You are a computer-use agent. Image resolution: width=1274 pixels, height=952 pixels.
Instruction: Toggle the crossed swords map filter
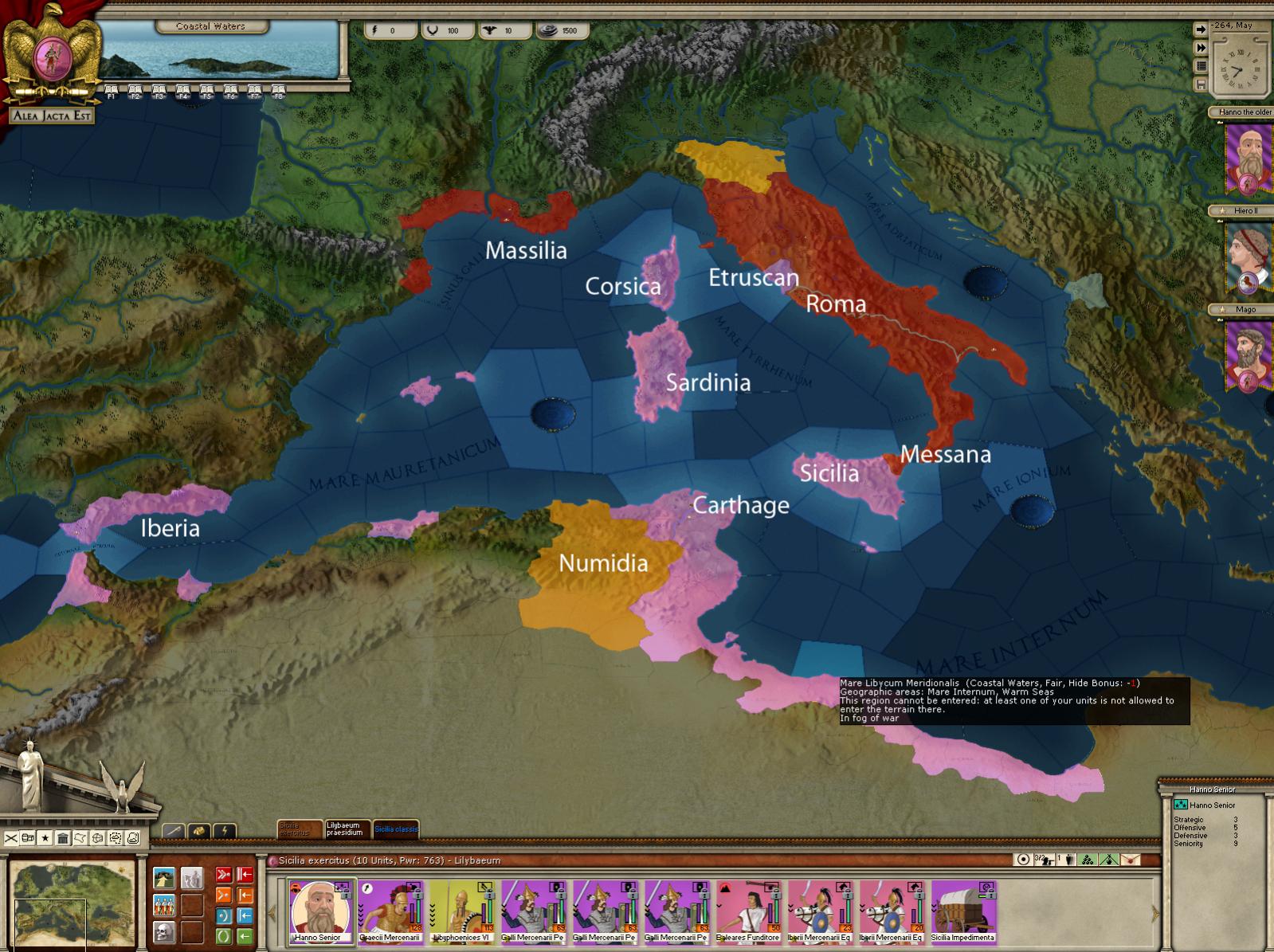(x=11, y=838)
